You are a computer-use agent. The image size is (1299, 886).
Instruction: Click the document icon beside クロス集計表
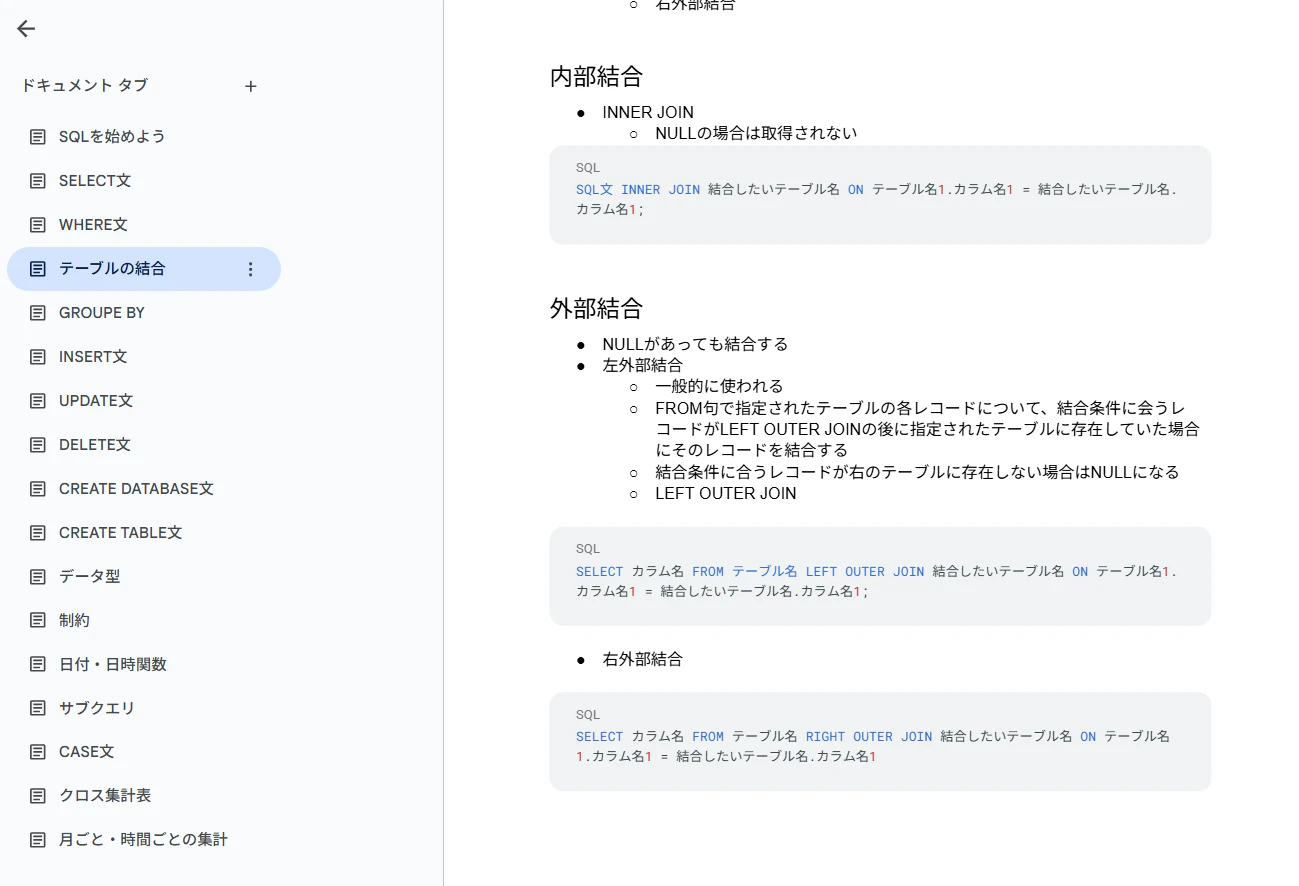[x=38, y=796]
